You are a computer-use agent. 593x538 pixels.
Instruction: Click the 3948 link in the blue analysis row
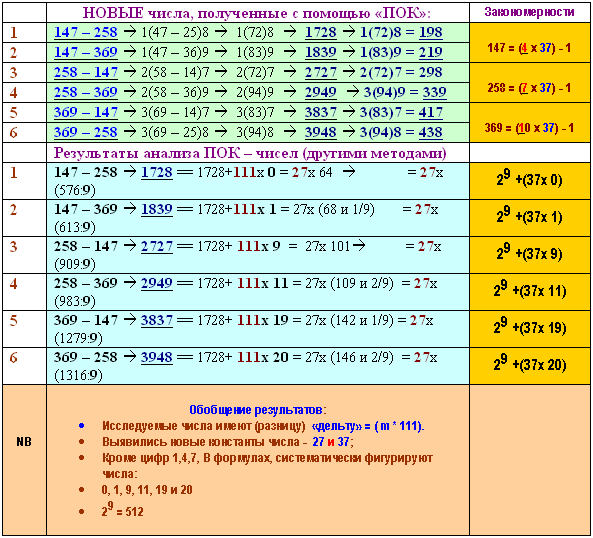click(x=157, y=357)
